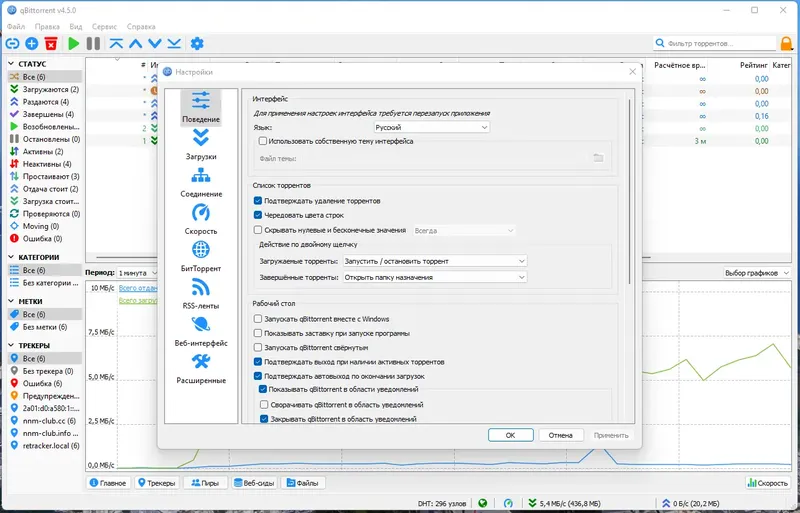The image size is (800, 513).
Task: Open the Соединение settings section
Action: coord(201,182)
